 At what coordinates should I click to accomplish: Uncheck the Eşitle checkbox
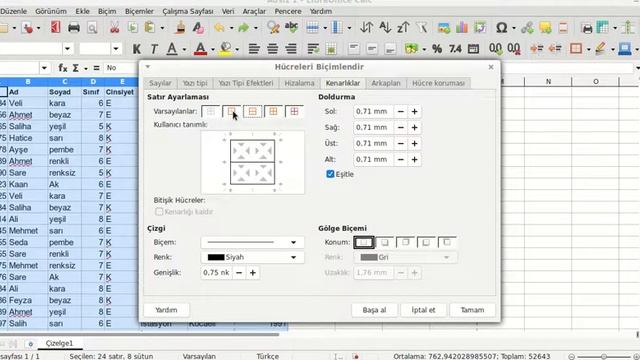pos(330,174)
